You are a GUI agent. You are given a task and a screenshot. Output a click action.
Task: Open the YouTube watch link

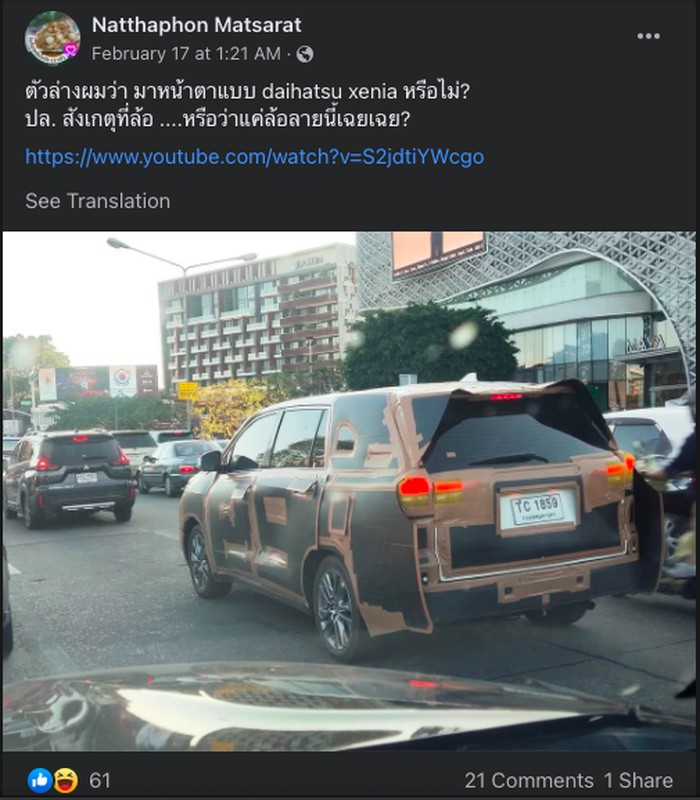pos(255,157)
